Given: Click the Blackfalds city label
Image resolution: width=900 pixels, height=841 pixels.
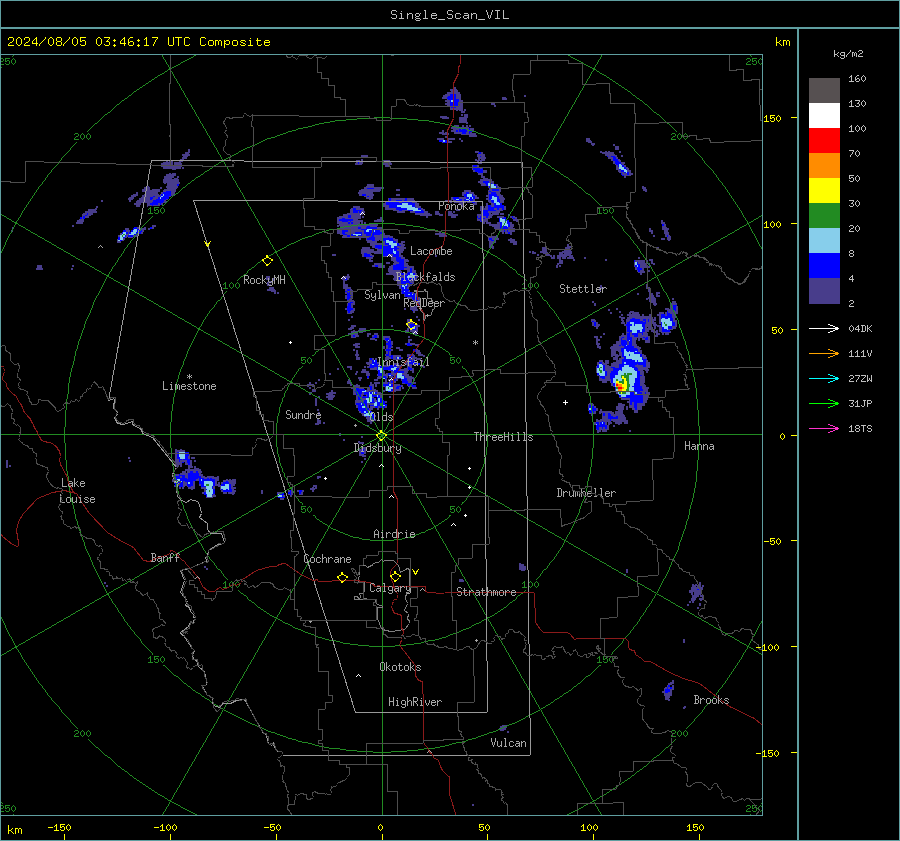Looking at the screenshot, I should 425,277.
